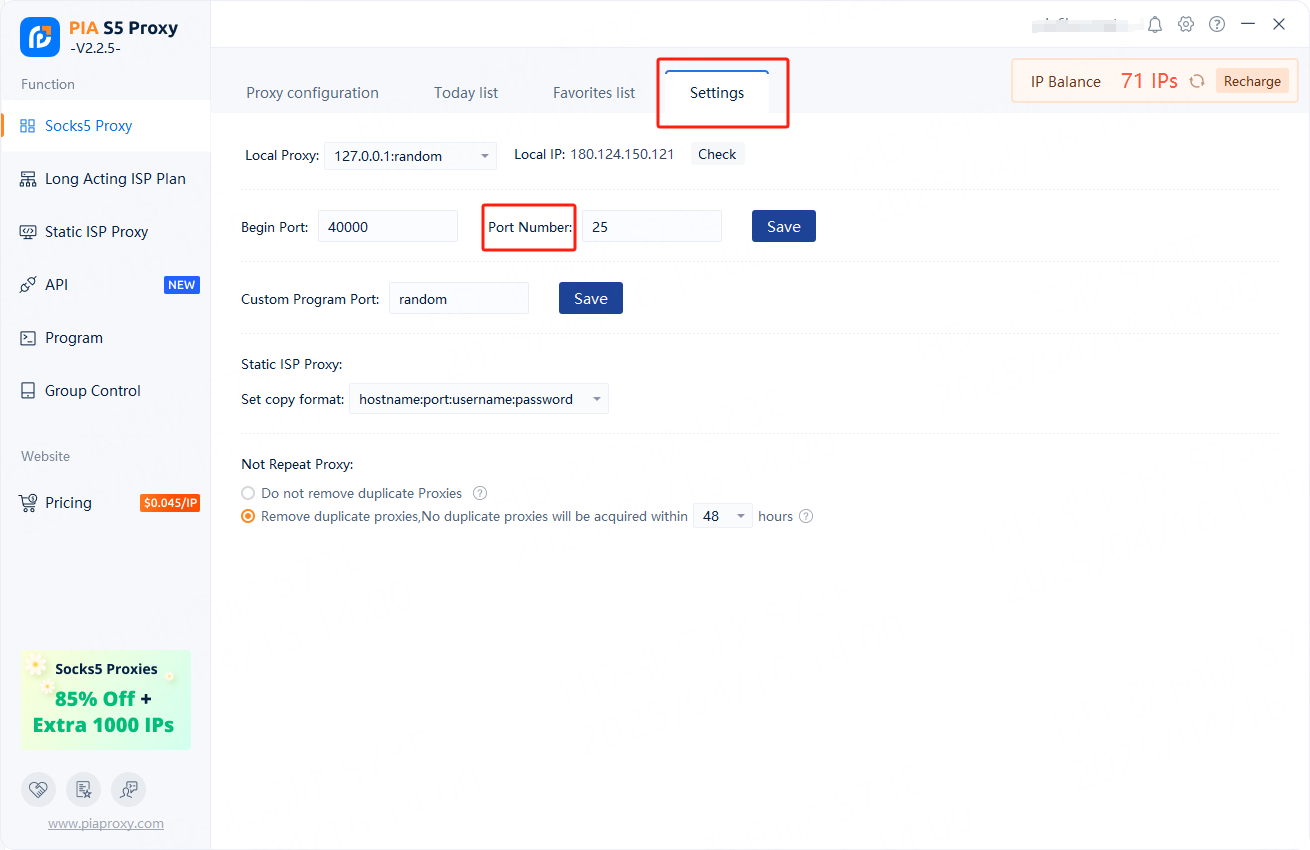Refresh the IP Balance count

(x=1196, y=82)
